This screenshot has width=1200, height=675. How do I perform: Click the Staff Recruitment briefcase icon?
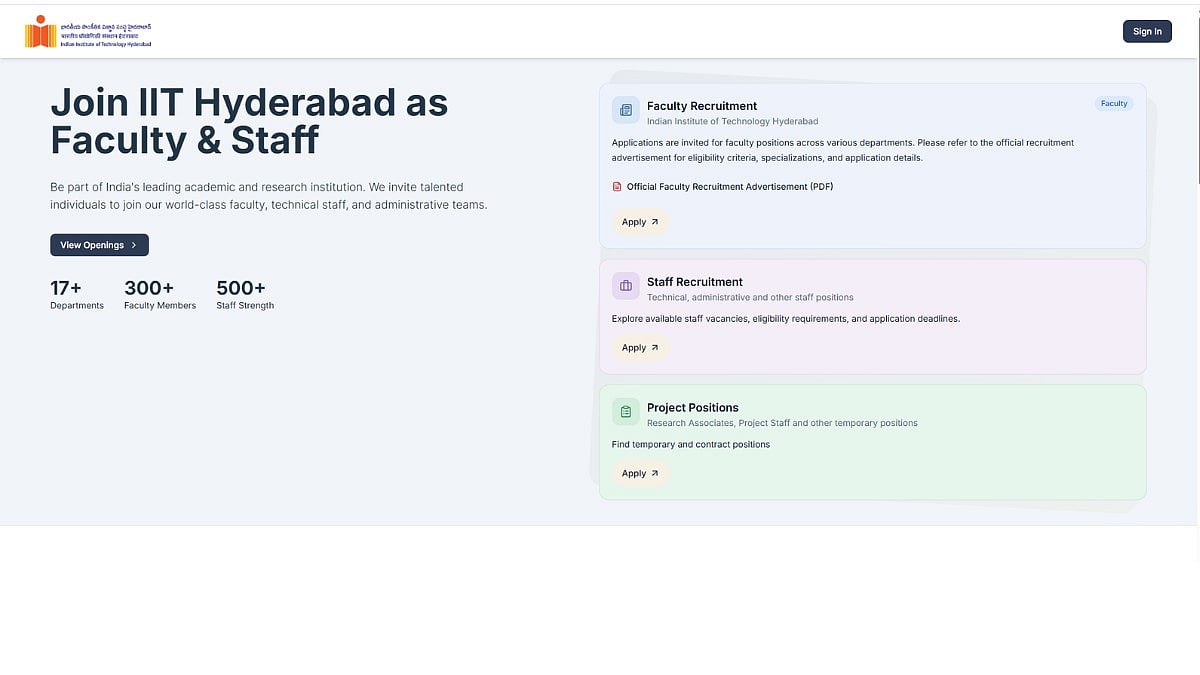626,286
